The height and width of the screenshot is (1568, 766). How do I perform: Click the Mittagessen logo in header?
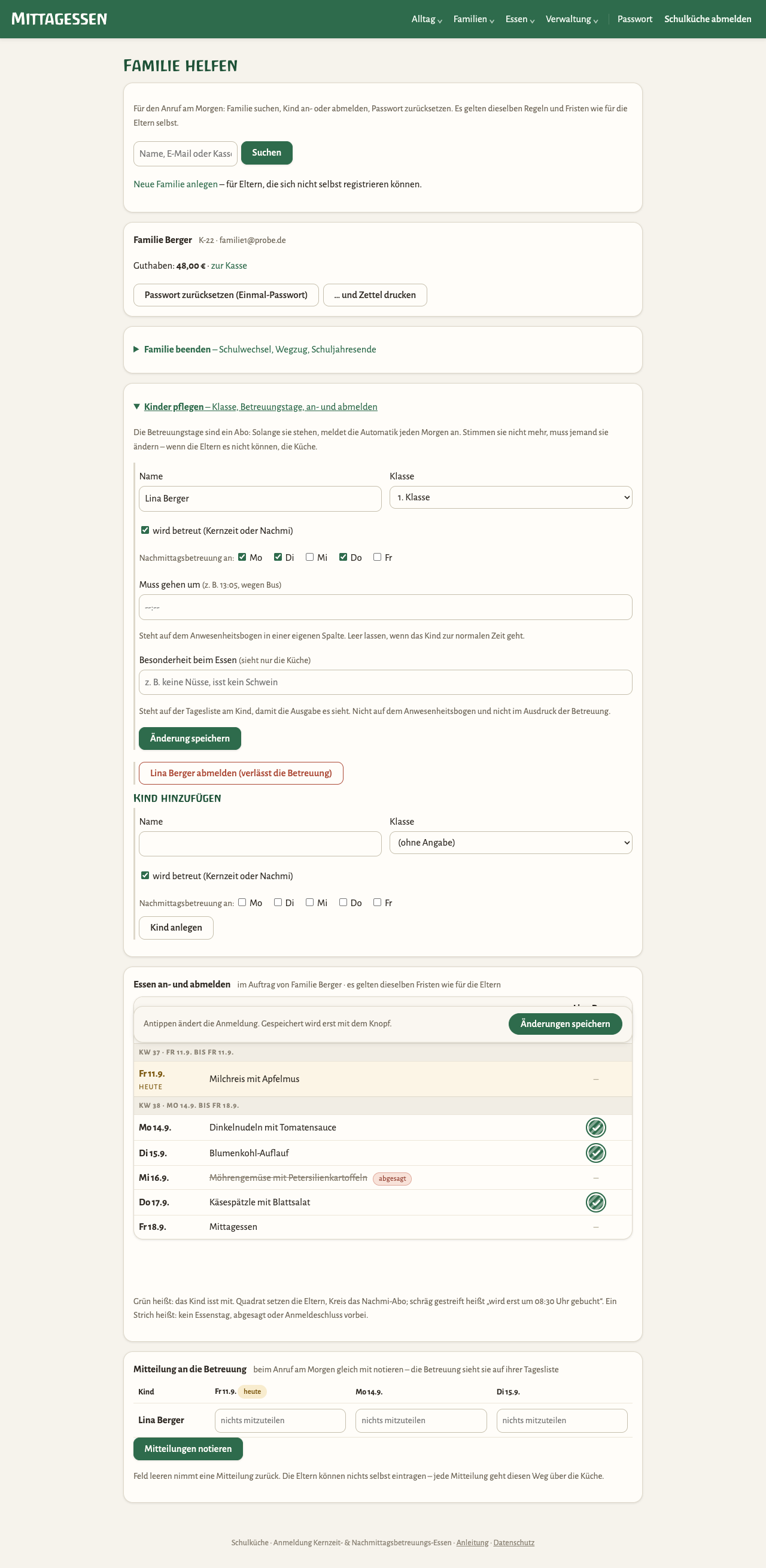tap(59, 19)
